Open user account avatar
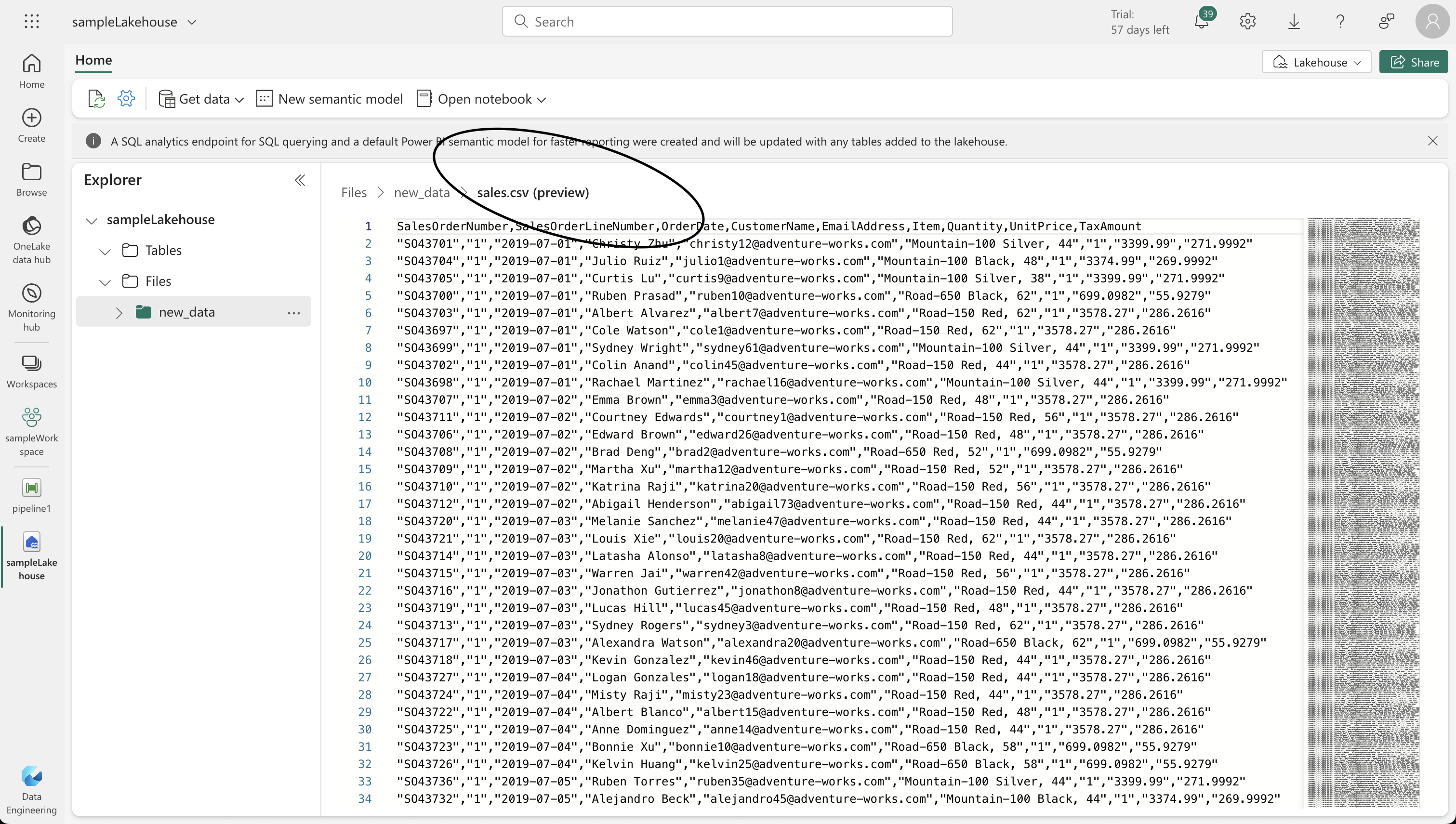 1433,22
